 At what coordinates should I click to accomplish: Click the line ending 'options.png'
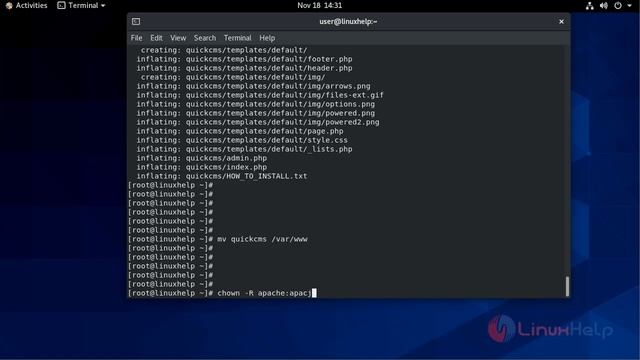[256, 104]
